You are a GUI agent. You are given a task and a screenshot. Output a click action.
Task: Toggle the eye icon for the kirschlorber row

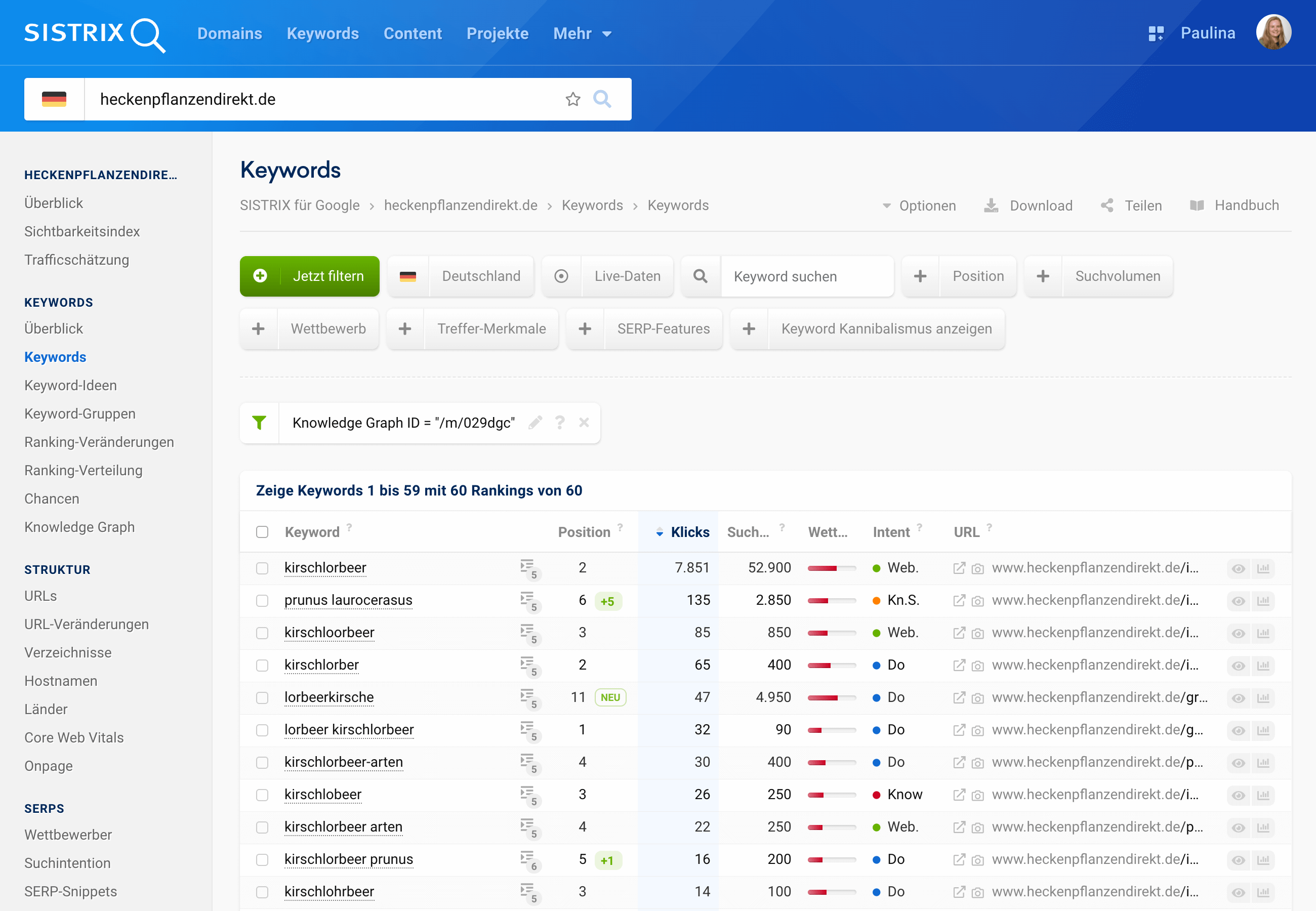click(x=1238, y=666)
